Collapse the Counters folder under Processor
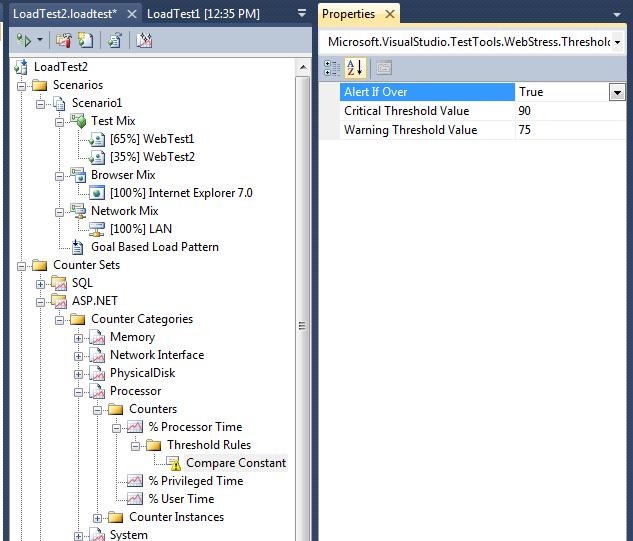Viewport: 633px width, 541px height. click(97, 410)
